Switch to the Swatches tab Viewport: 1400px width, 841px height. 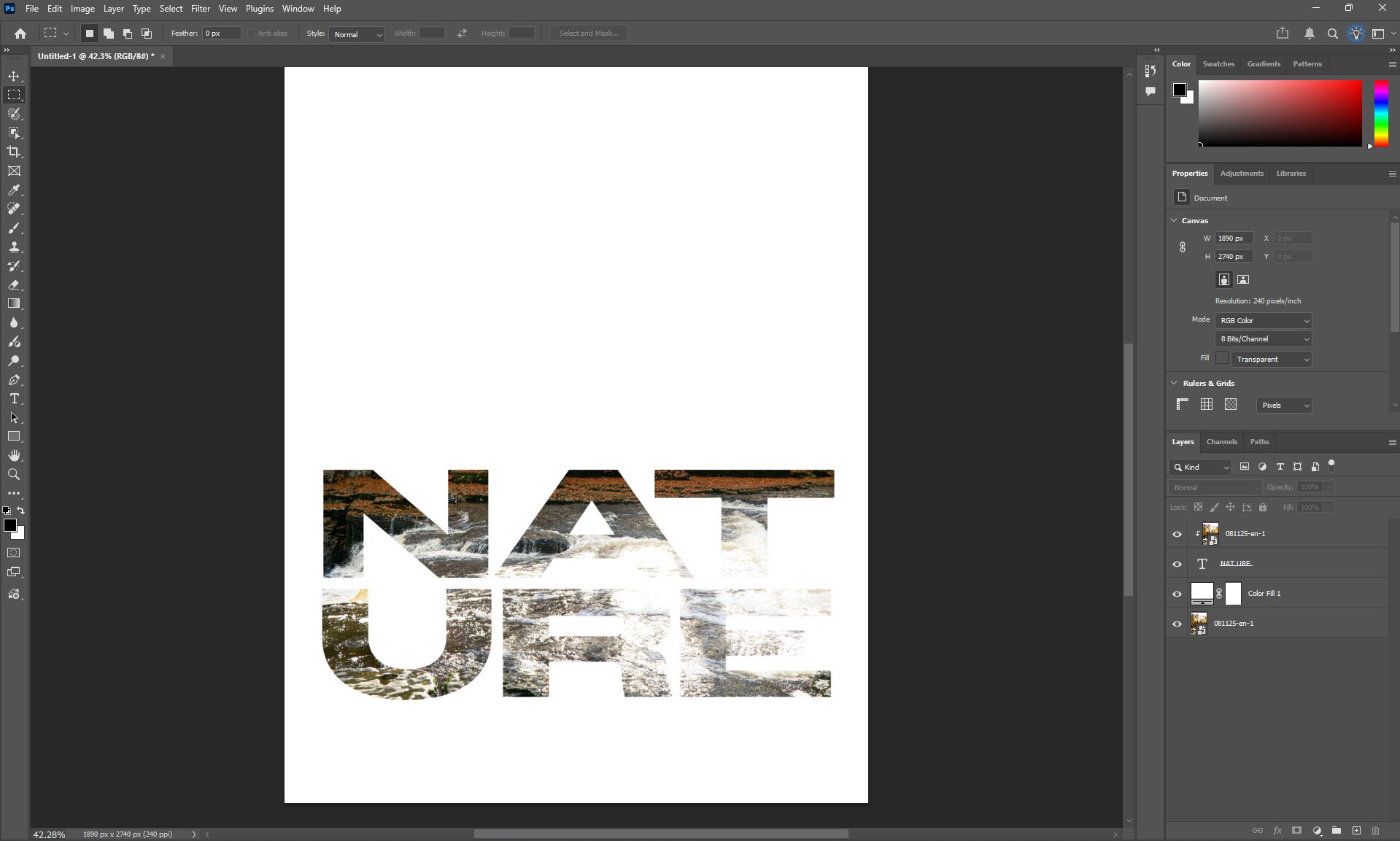[x=1218, y=64]
